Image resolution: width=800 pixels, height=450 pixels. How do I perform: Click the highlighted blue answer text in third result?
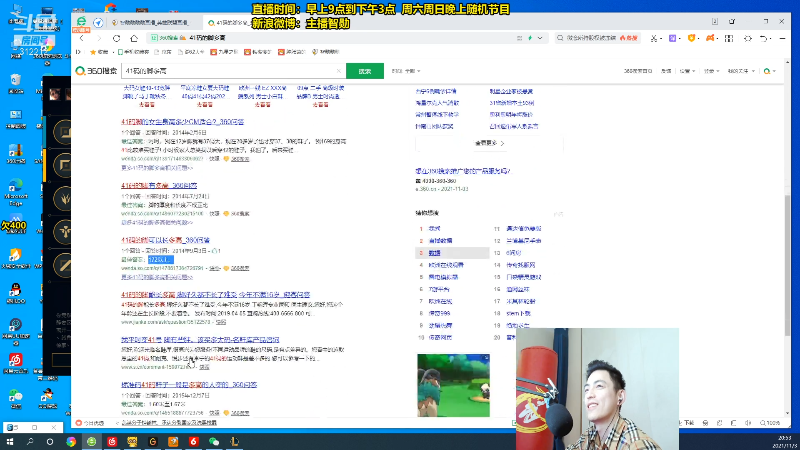click(x=161, y=260)
